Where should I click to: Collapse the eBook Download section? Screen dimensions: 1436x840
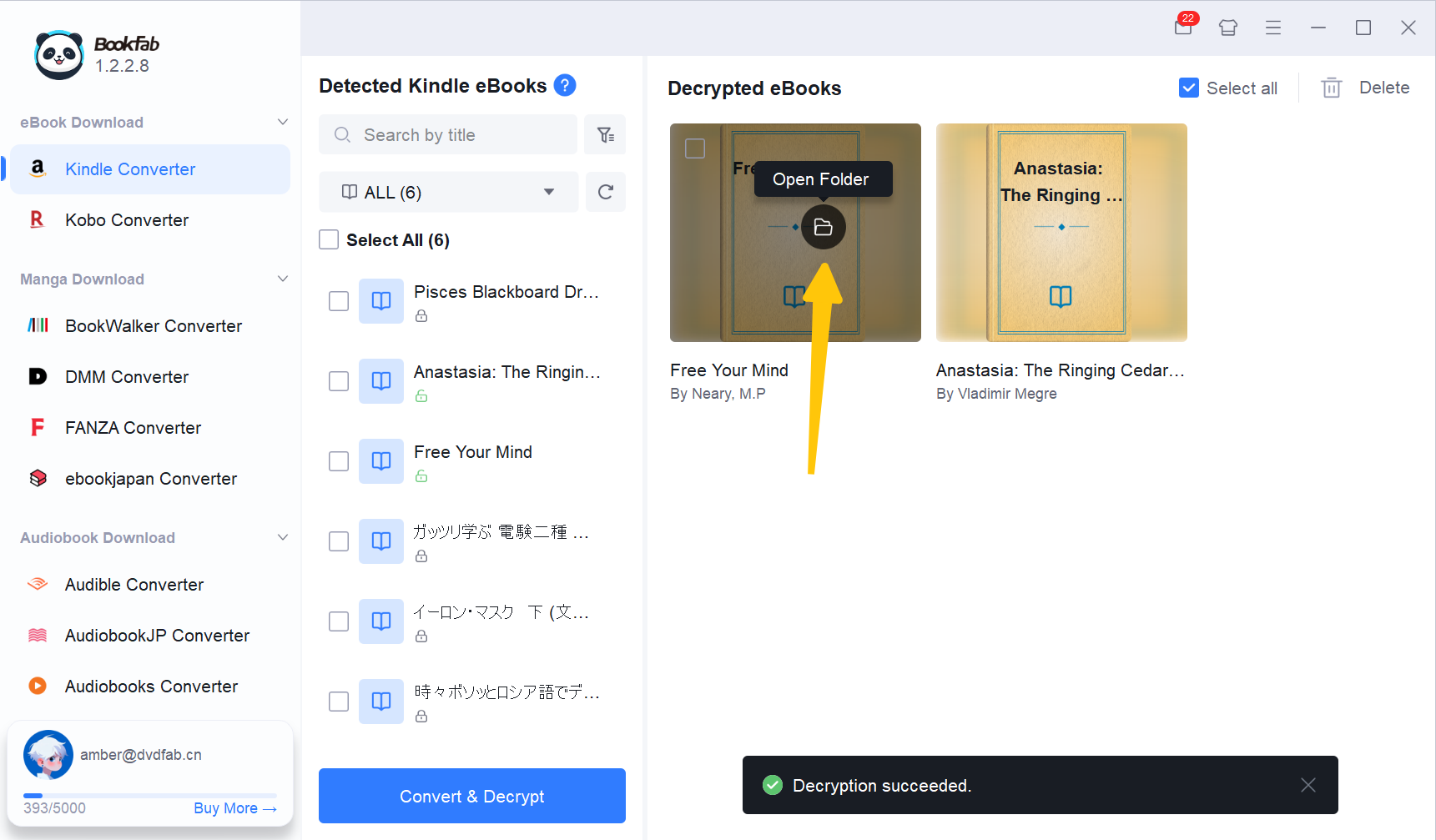coord(283,122)
